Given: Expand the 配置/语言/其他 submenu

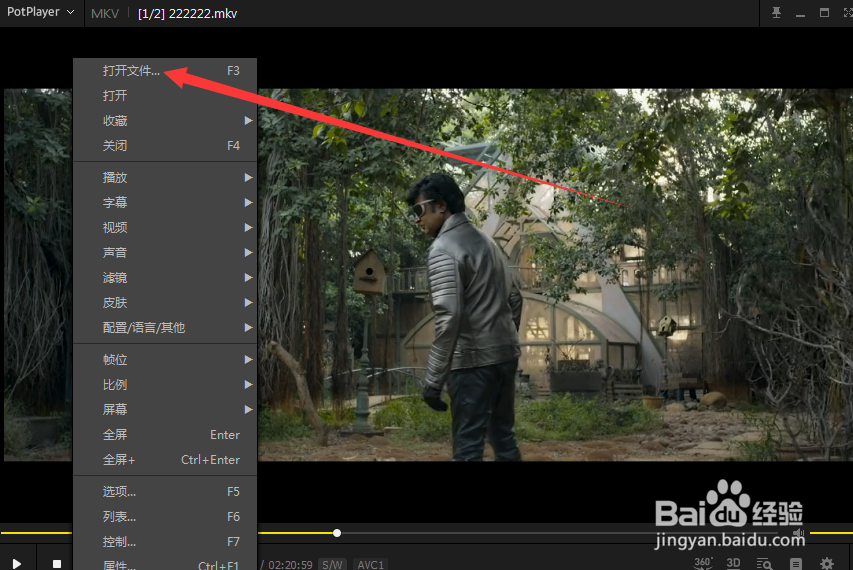Looking at the screenshot, I should coord(165,327).
